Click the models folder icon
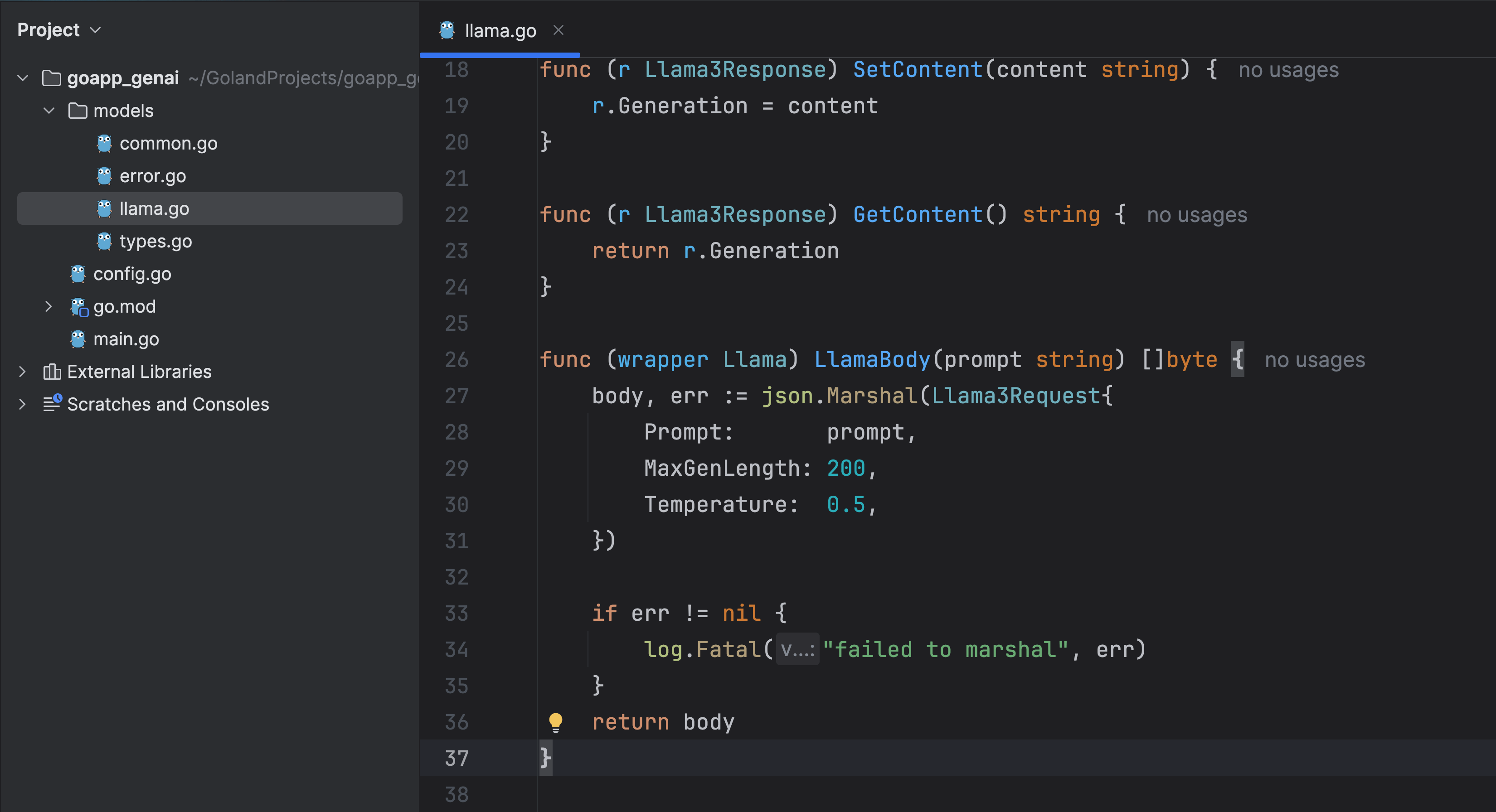1496x812 pixels. 78,110
